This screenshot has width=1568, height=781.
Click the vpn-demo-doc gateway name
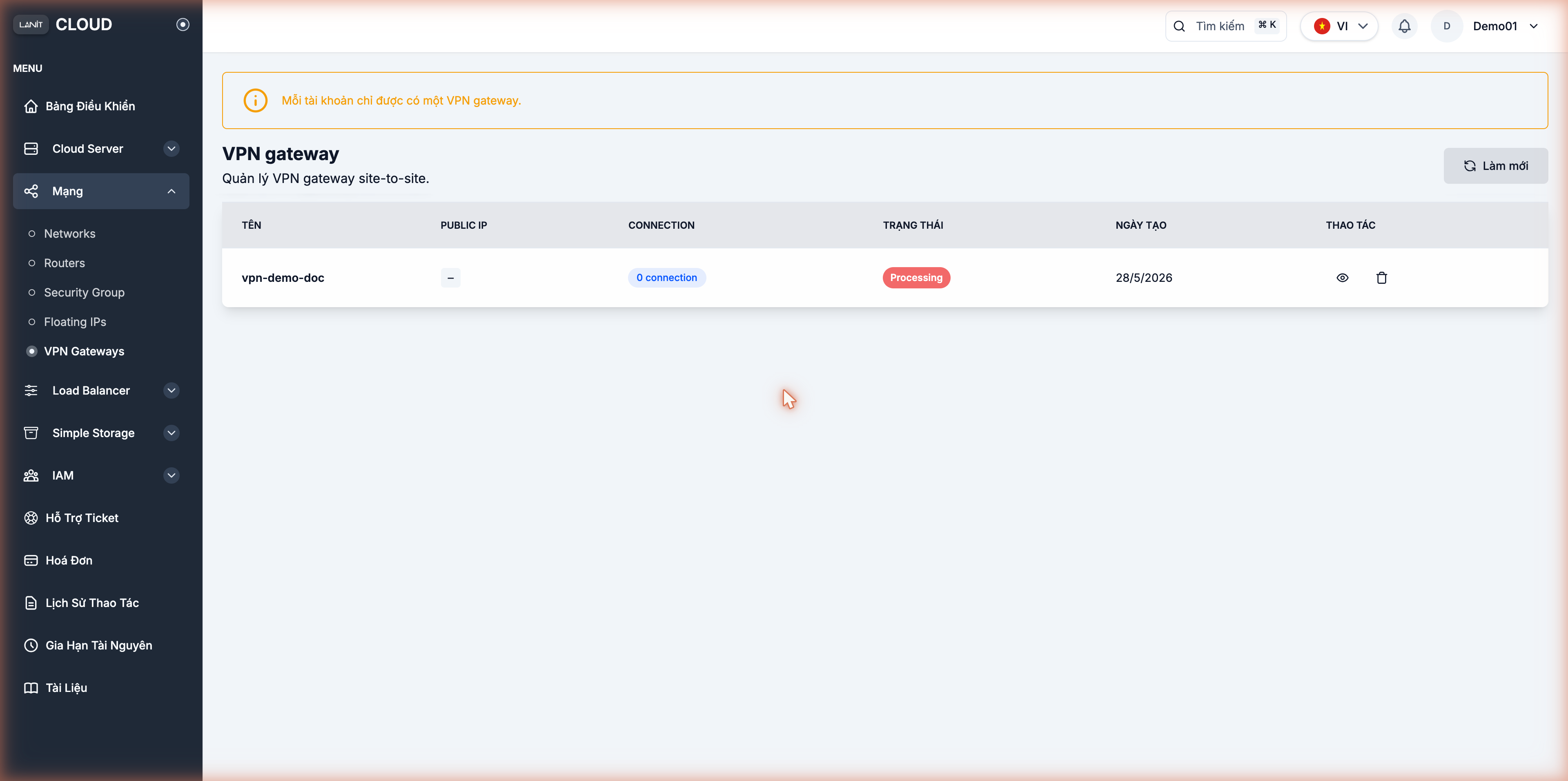pyautogui.click(x=283, y=278)
